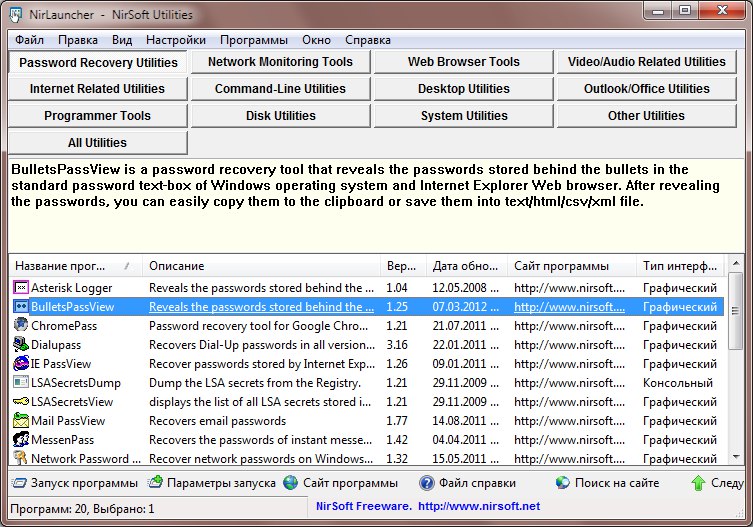Click the green up arrow icon
Image resolution: width=753 pixels, height=527 pixels.
click(698, 483)
